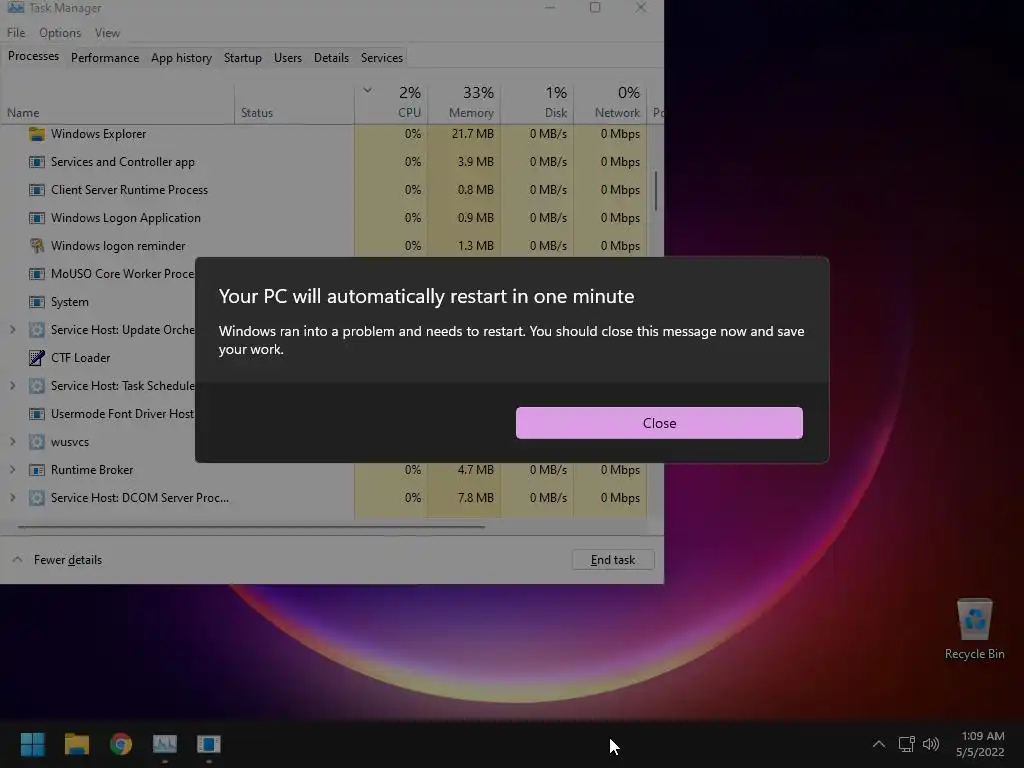Click Runtime Broker memory value 4.7 MB

coord(475,470)
